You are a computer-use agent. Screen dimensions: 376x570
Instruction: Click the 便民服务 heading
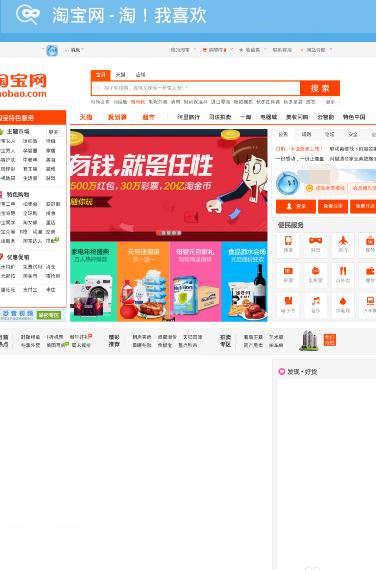point(291,225)
